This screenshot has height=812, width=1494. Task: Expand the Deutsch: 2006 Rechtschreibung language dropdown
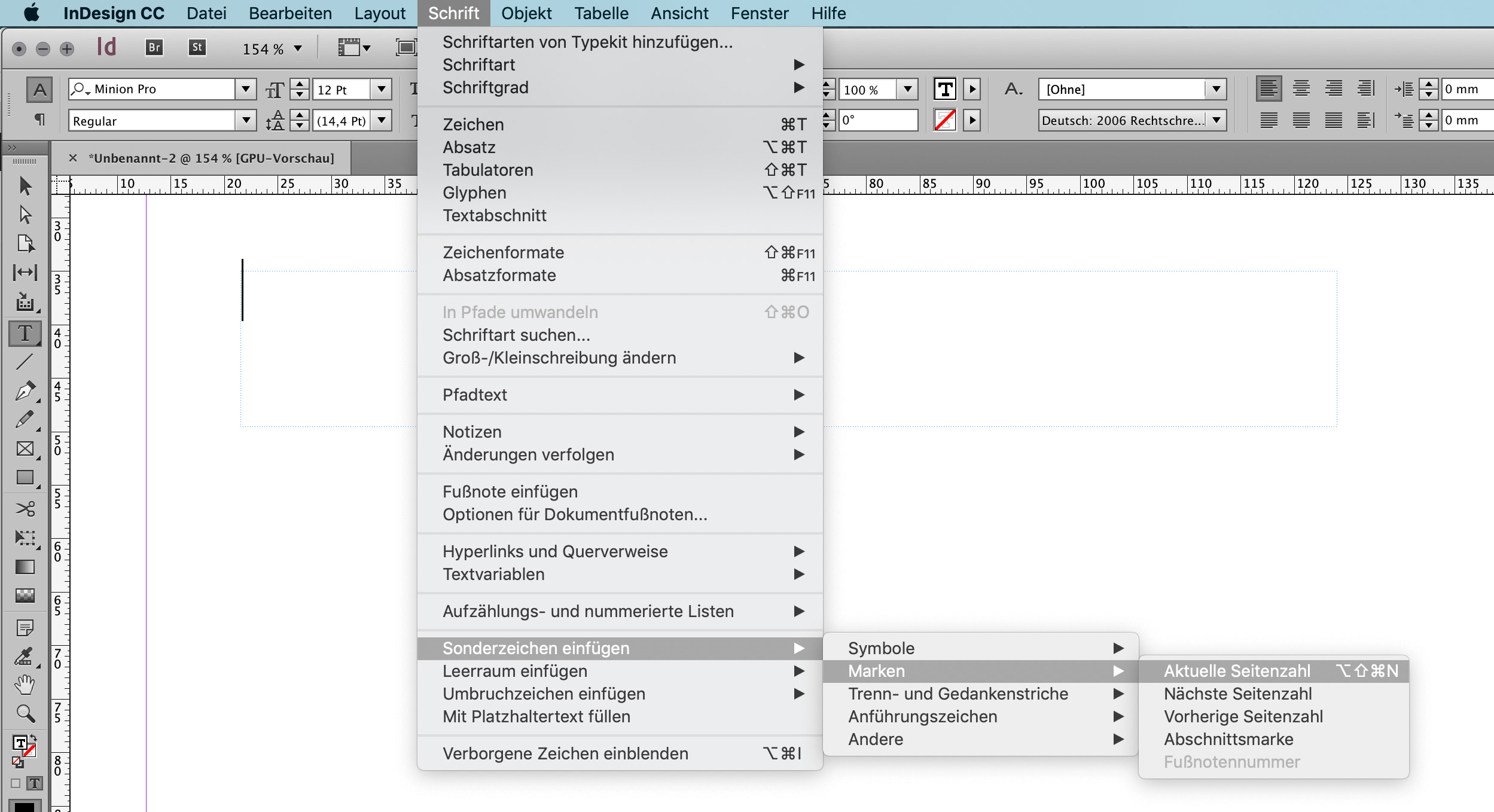click(x=1216, y=120)
